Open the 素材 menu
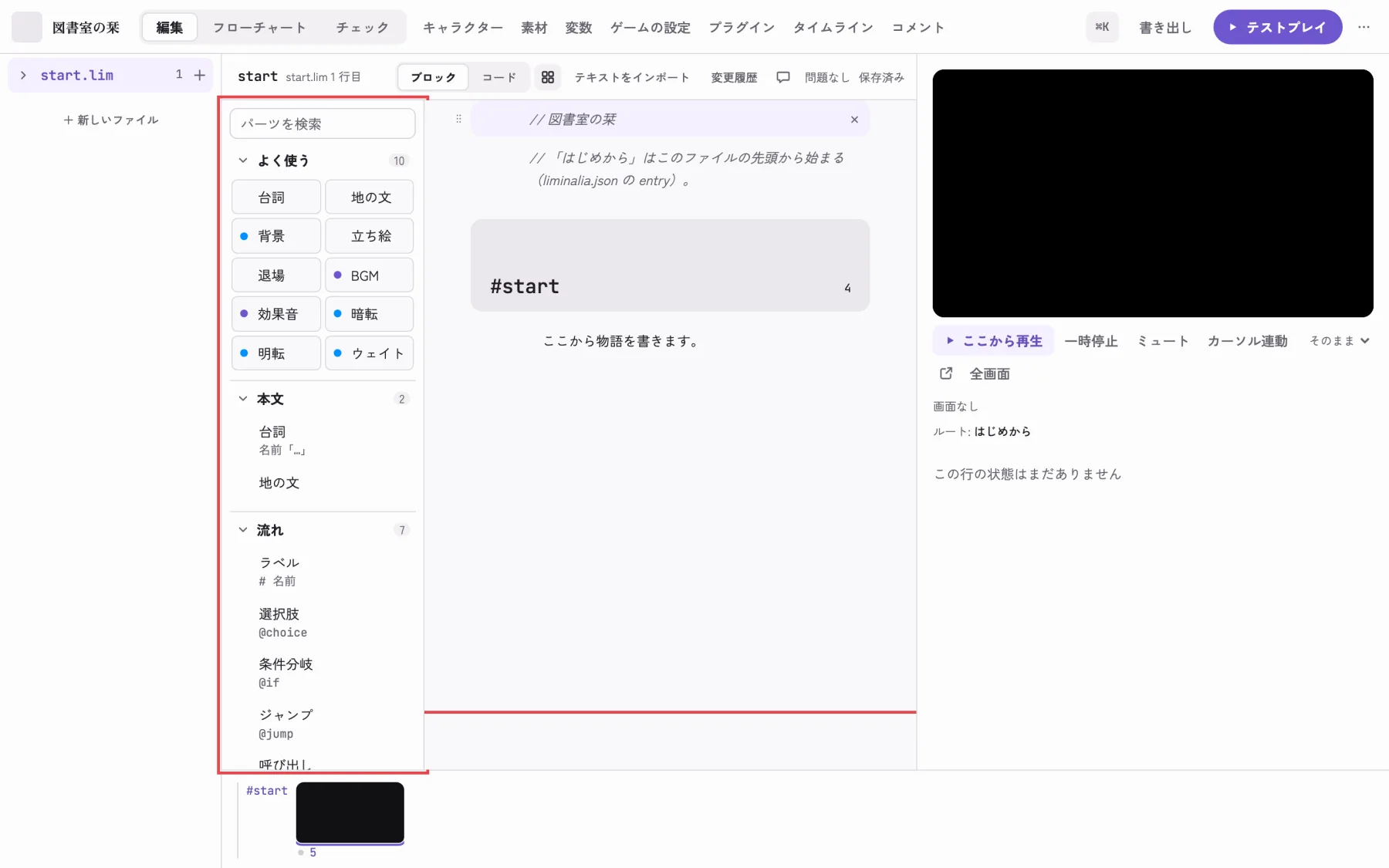 (x=534, y=27)
